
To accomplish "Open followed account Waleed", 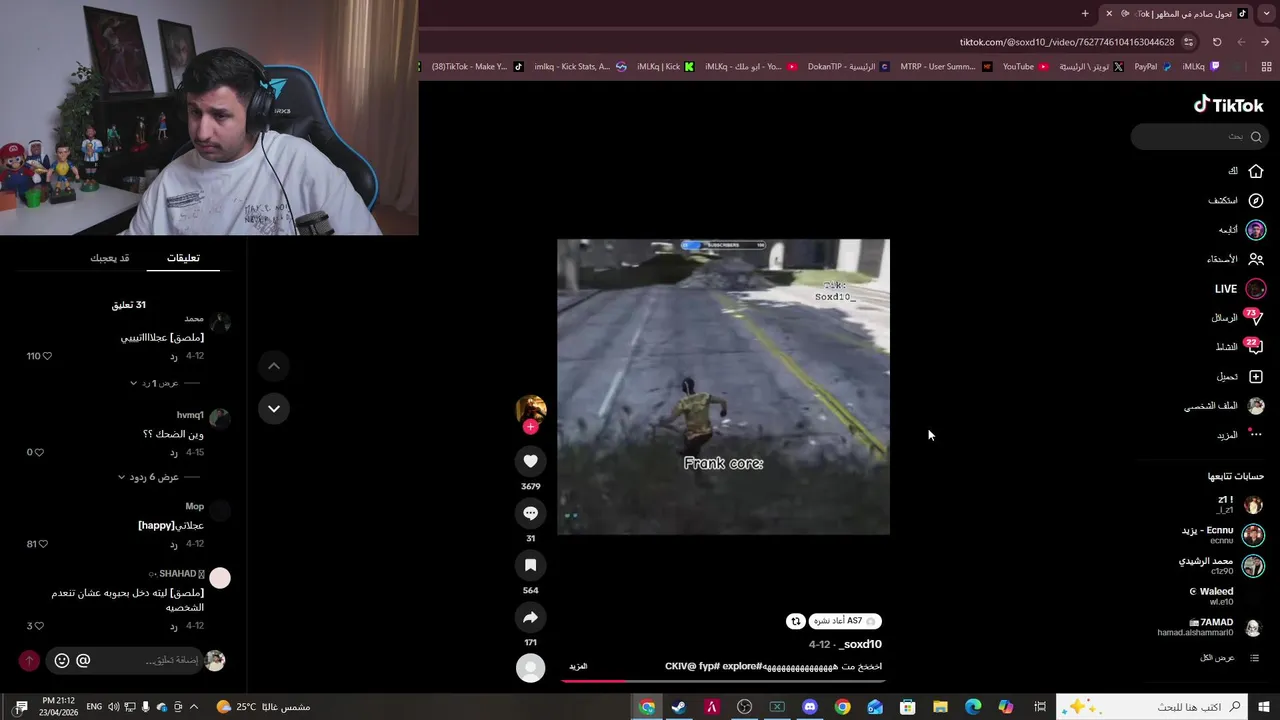I will coord(1226,597).
